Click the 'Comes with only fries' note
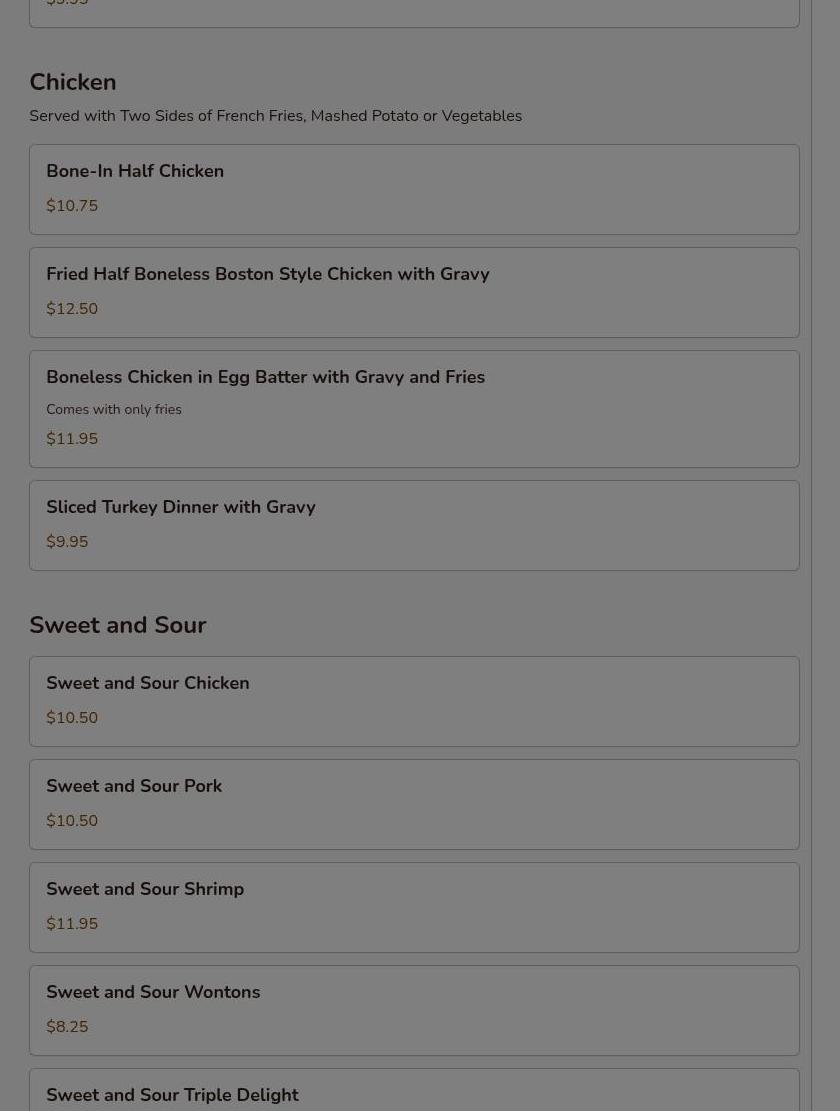 pos(114,410)
